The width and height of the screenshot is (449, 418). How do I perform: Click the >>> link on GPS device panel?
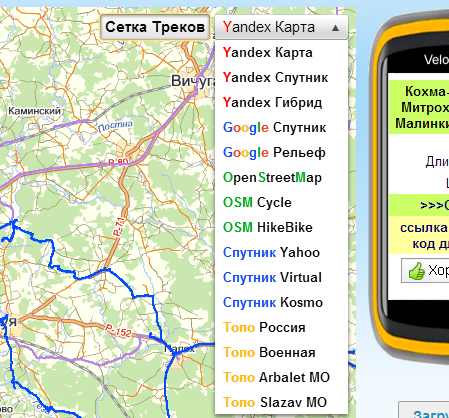point(435,204)
